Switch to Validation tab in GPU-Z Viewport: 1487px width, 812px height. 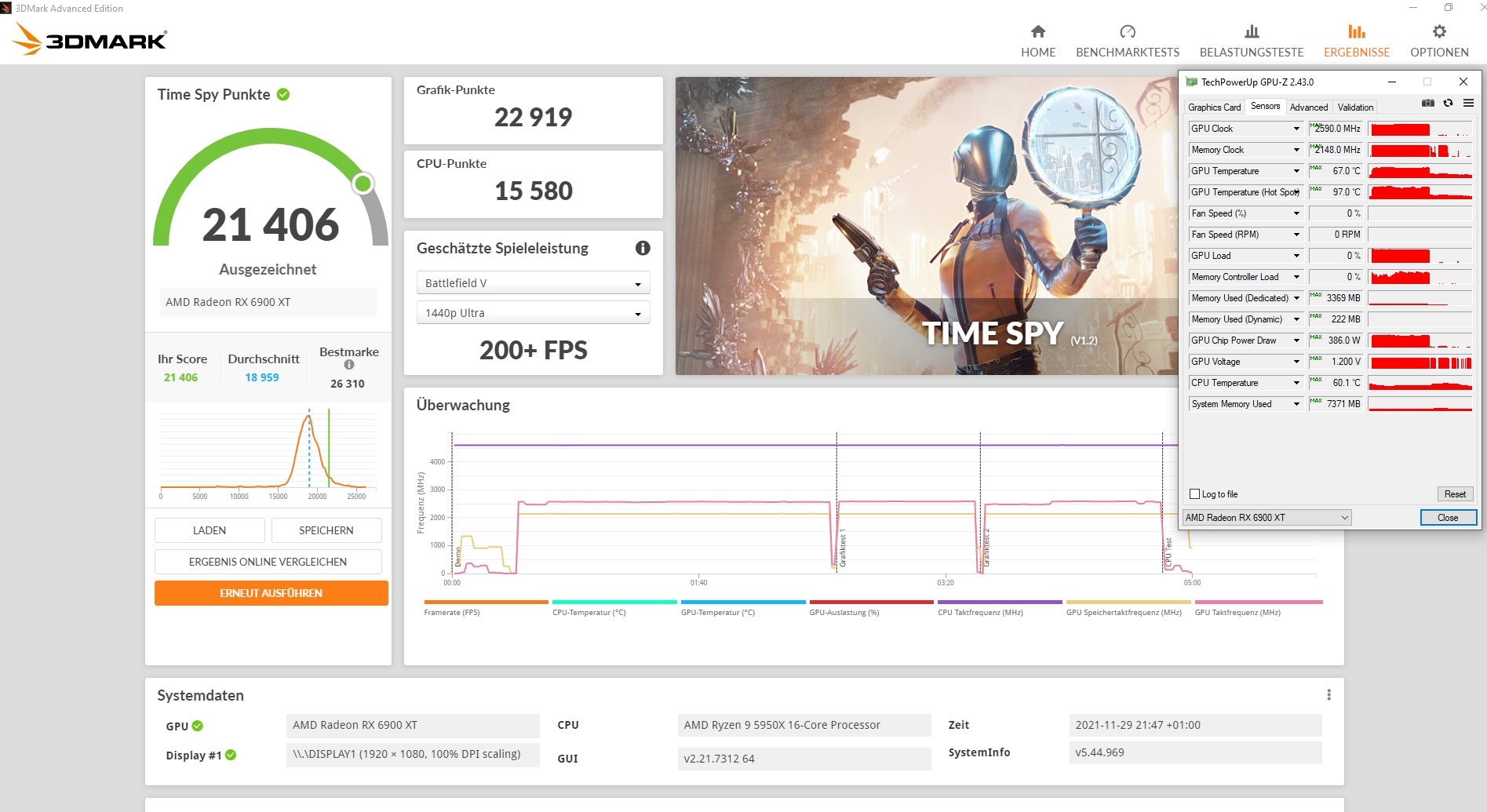1355,107
